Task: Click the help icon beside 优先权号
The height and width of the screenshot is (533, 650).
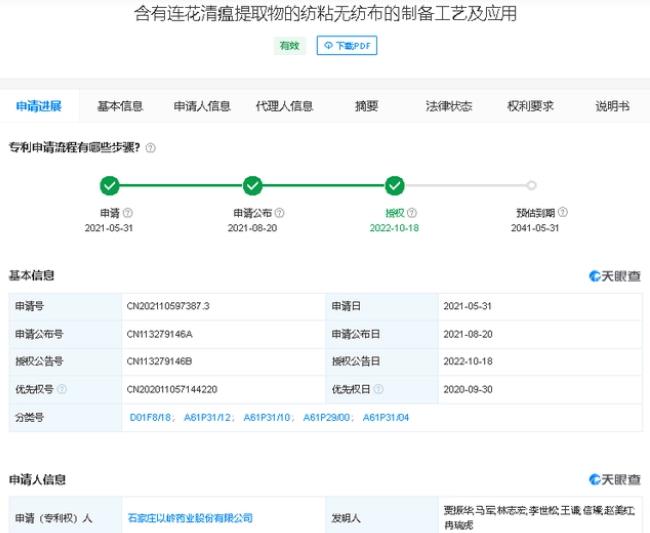Action: (62, 389)
